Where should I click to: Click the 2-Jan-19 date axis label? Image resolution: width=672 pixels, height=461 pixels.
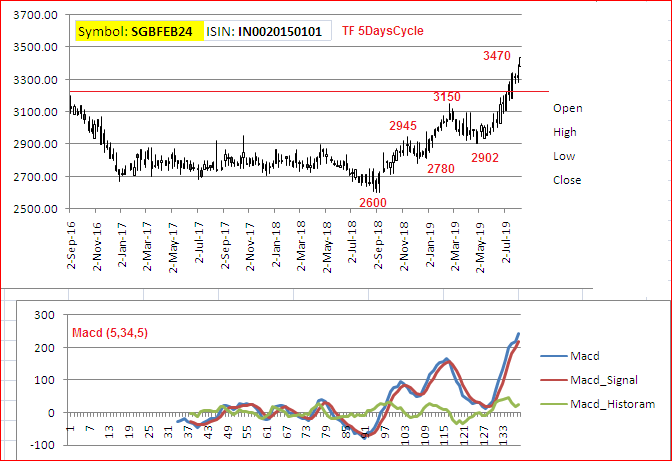tap(430, 245)
